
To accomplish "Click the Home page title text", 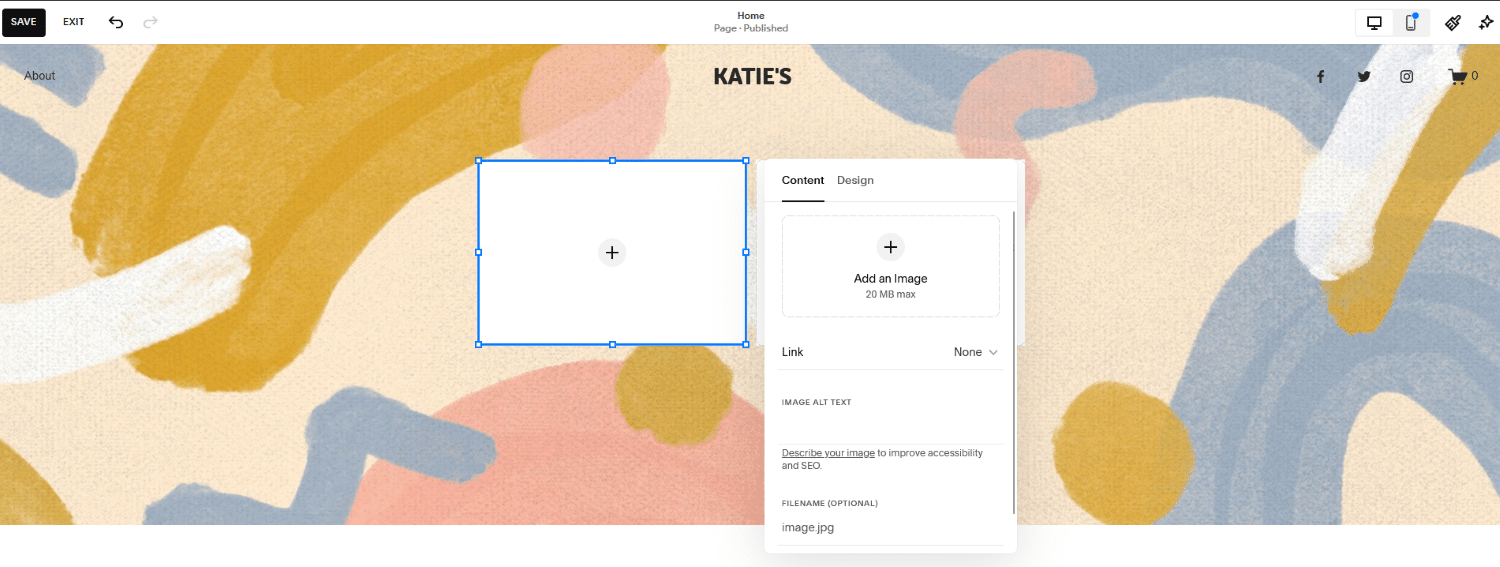I will 751,16.
